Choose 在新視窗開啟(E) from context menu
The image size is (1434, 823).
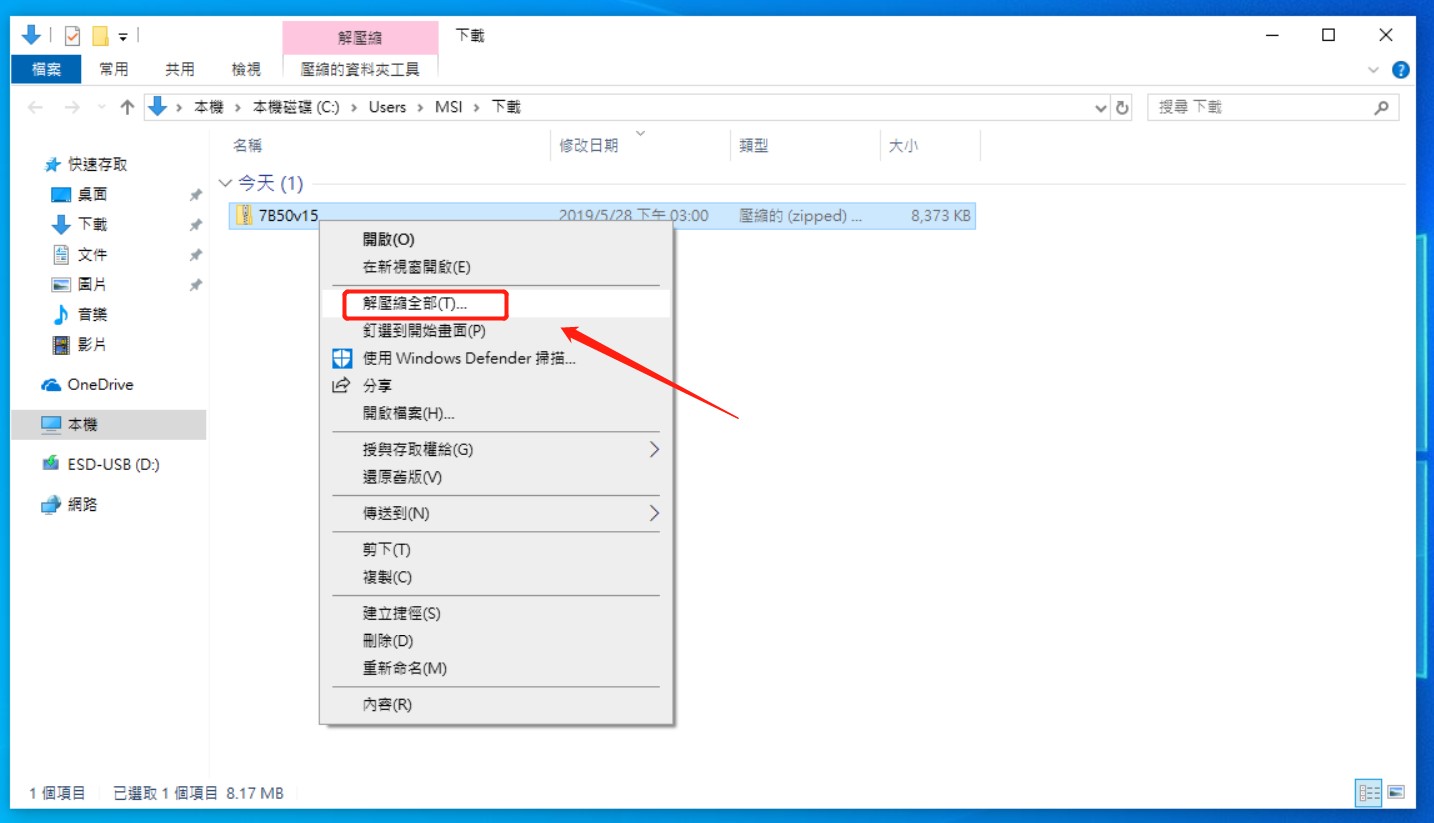pos(495,267)
